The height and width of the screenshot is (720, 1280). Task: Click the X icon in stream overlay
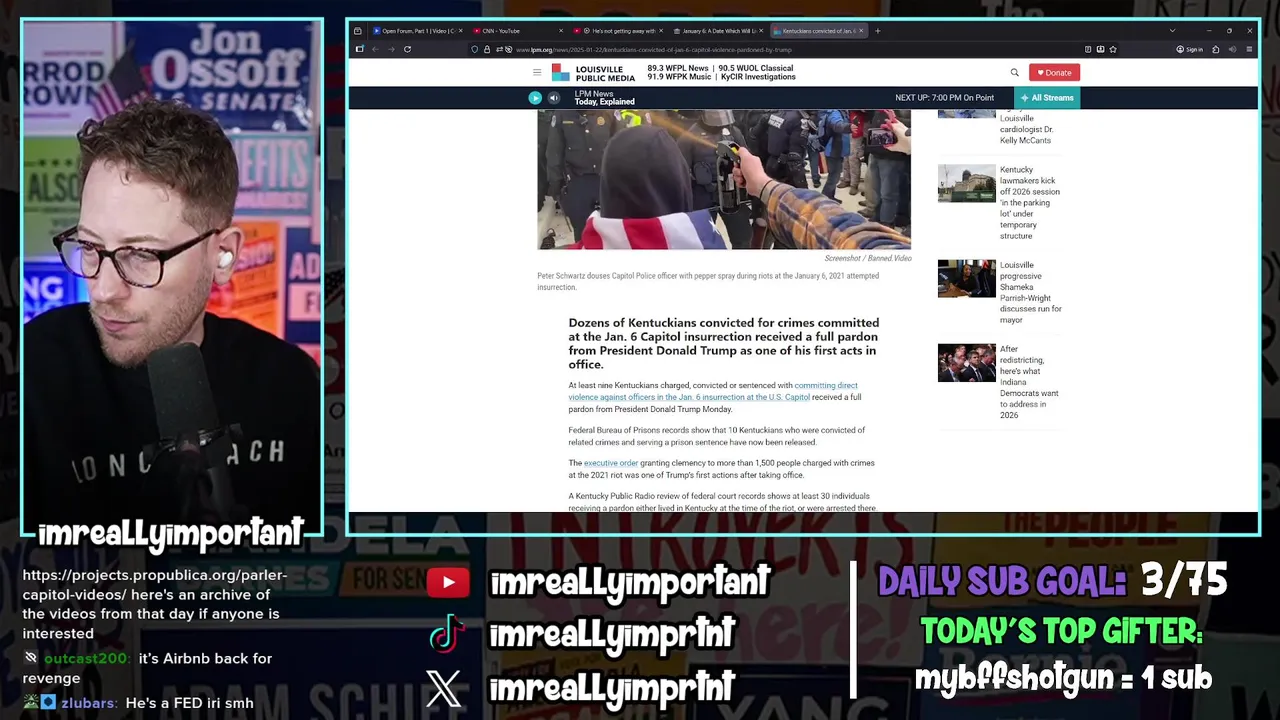point(444,688)
